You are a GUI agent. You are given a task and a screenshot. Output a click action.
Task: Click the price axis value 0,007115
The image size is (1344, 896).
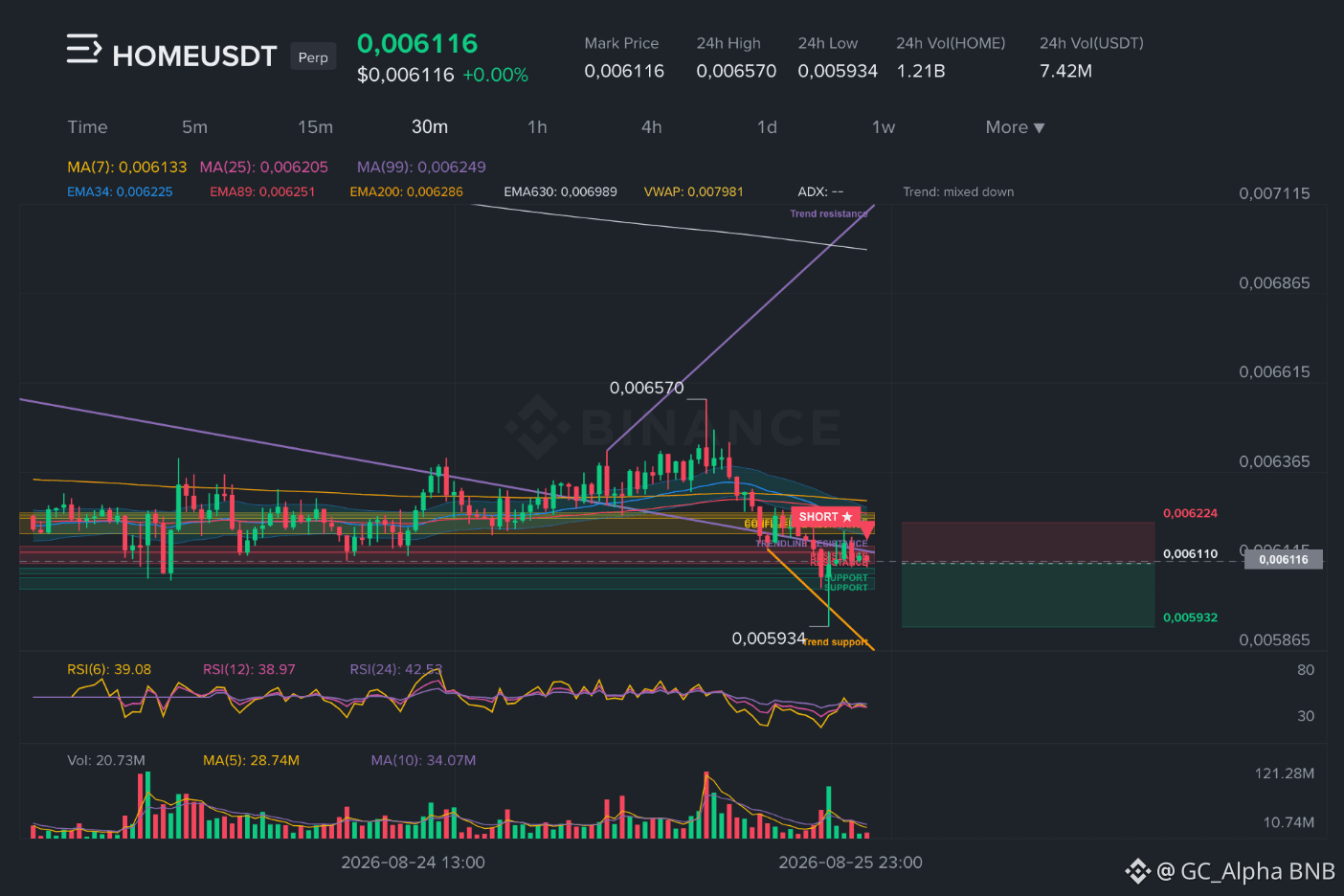coord(1274,193)
